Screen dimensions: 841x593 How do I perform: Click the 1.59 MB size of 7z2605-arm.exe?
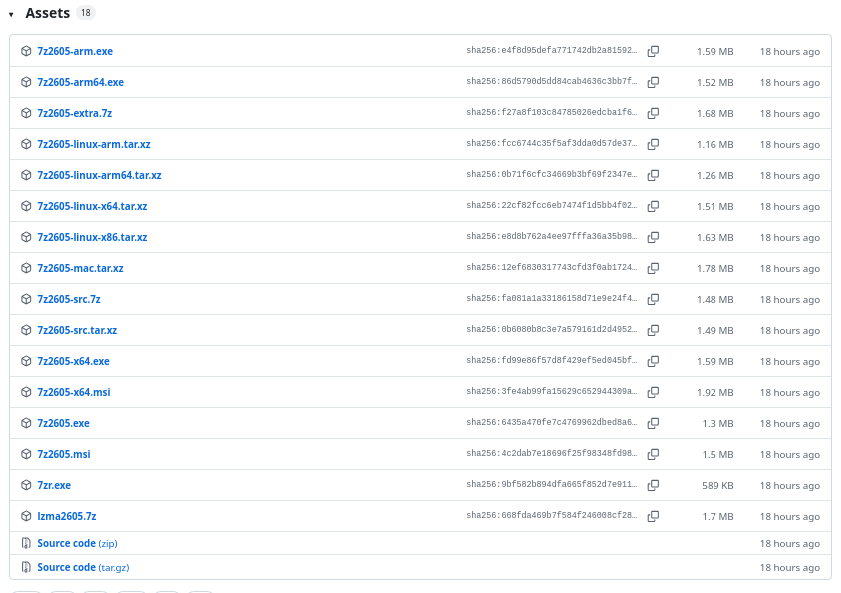[x=715, y=52]
